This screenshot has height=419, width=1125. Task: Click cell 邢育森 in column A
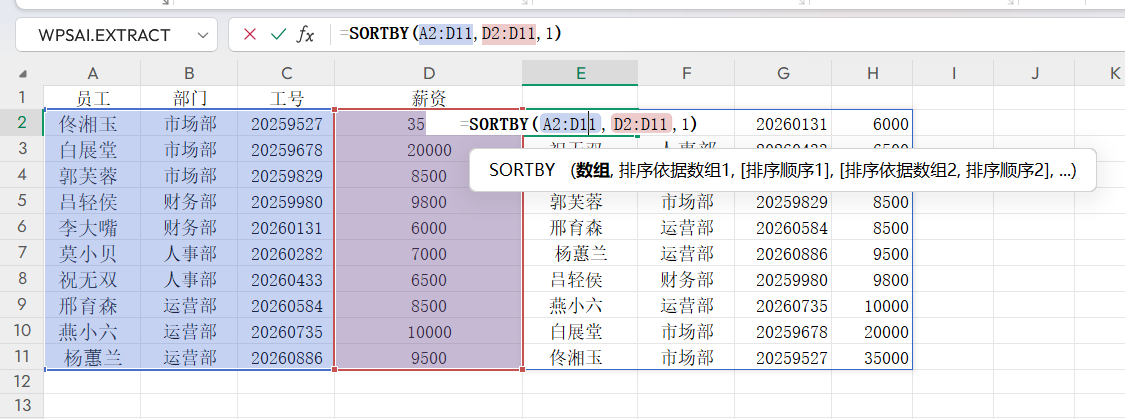pos(93,306)
